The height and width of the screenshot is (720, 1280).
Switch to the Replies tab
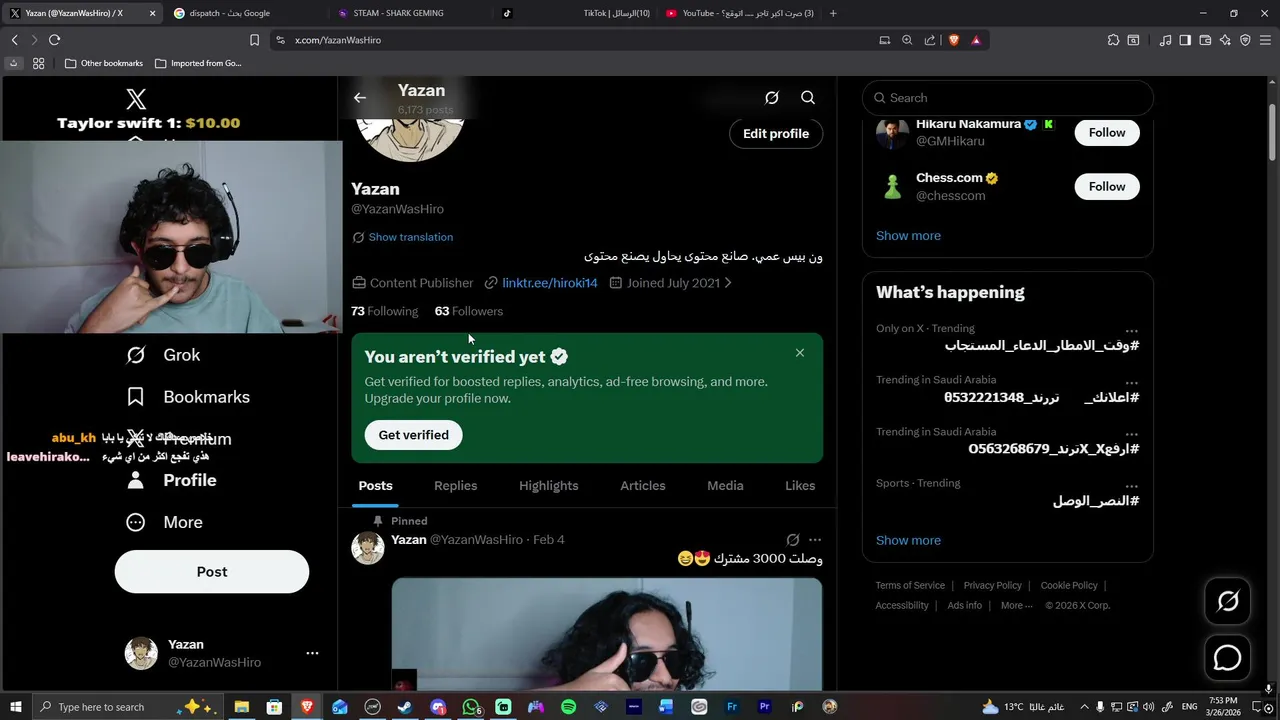coord(455,486)
